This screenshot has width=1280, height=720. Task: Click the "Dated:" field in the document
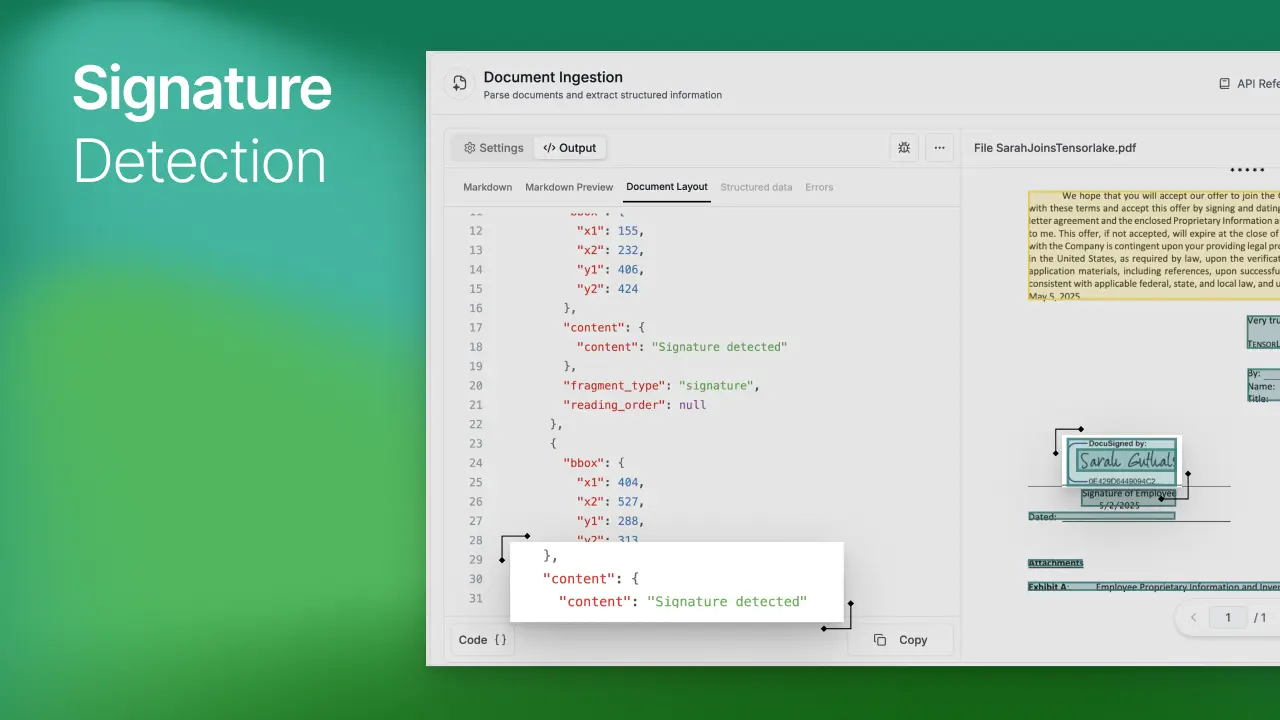1102,517
